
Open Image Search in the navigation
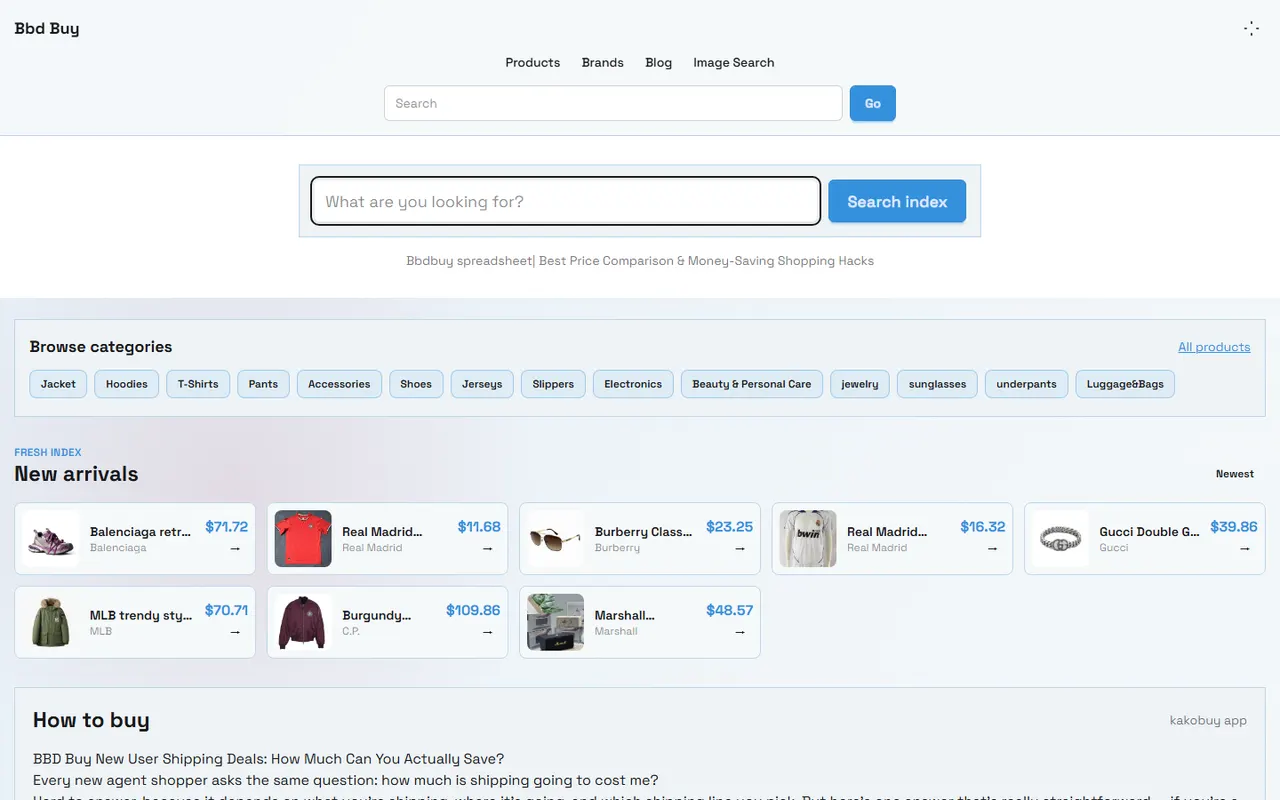tap(733, 62)
